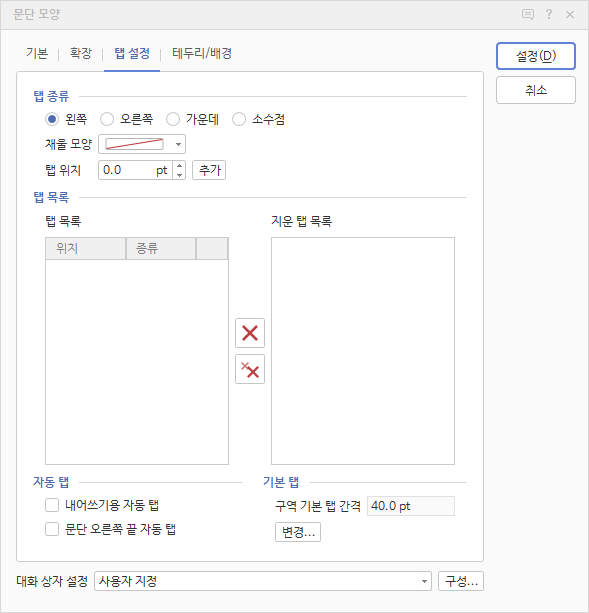The width and height of the screenshot is (589, 613).
Task: Switch to the 확장 tab
Action: (x=81, y=53)
